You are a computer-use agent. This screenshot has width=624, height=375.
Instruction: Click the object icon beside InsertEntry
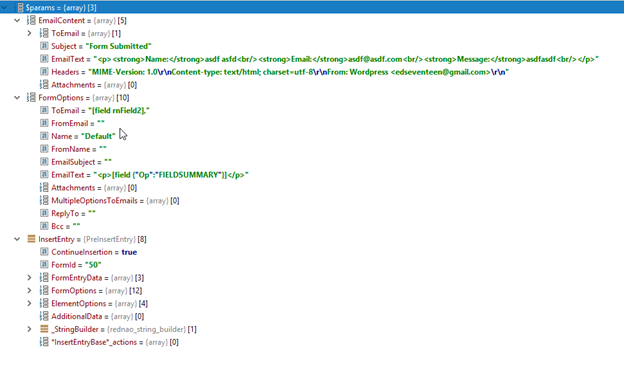pos(31,239)
